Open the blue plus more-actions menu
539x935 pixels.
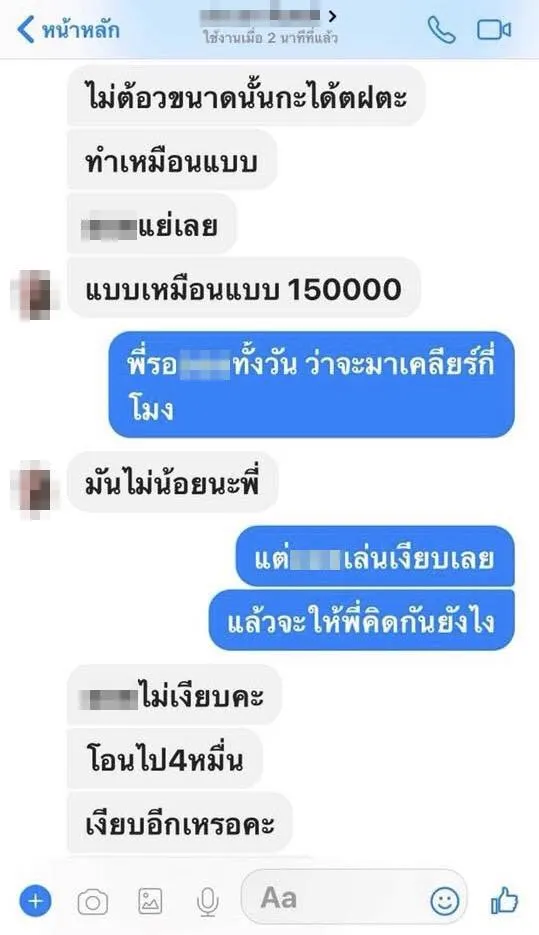(x=36, y=900)
